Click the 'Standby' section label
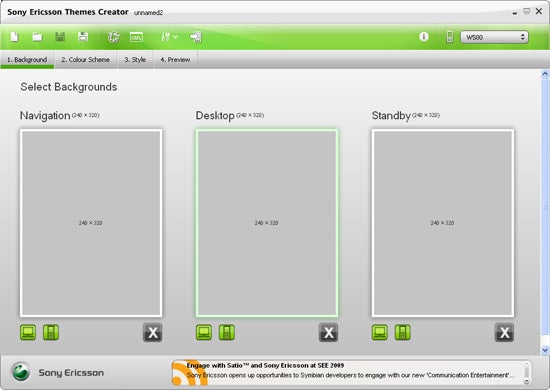This screenshot has width=550, height=390. 391,115
